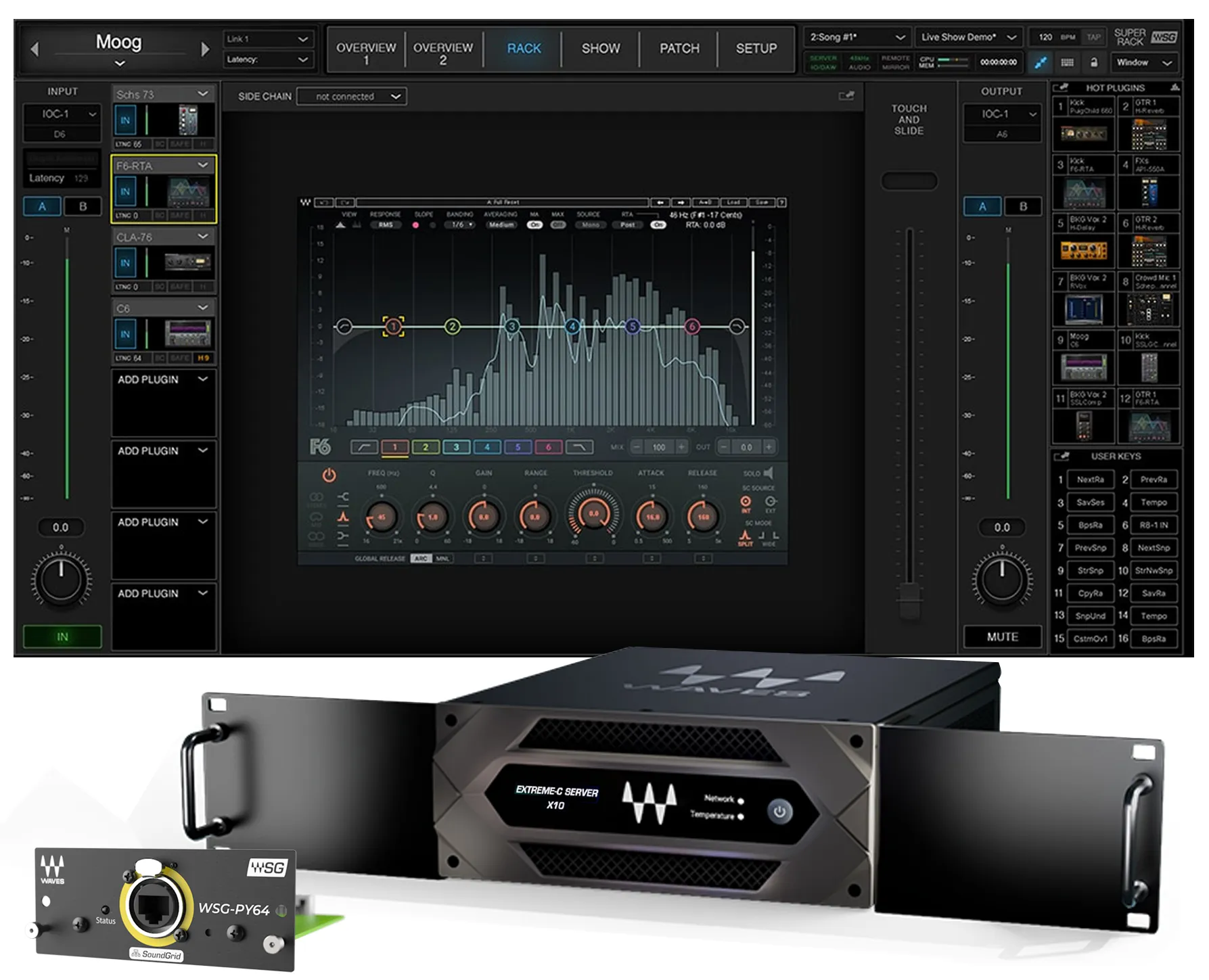Select the INT sidechain source icon

[746, 503]
